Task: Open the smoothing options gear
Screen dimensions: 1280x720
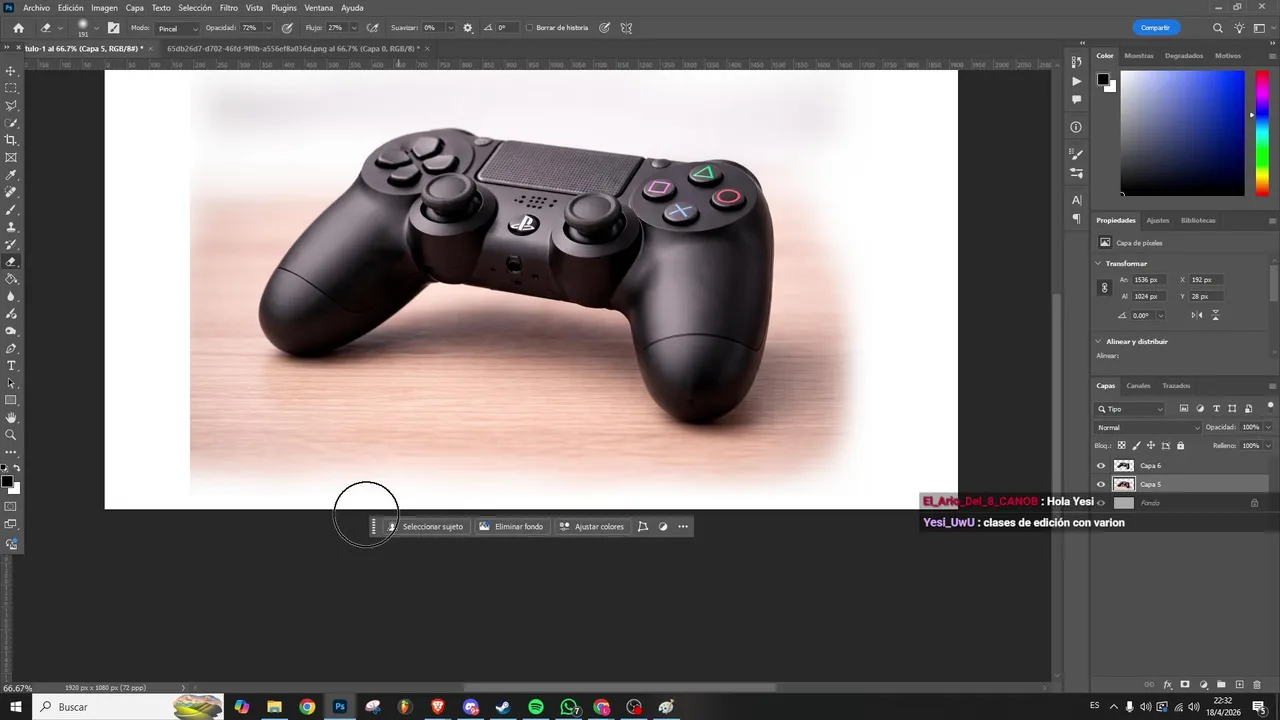Action: [x=468, y=28]
